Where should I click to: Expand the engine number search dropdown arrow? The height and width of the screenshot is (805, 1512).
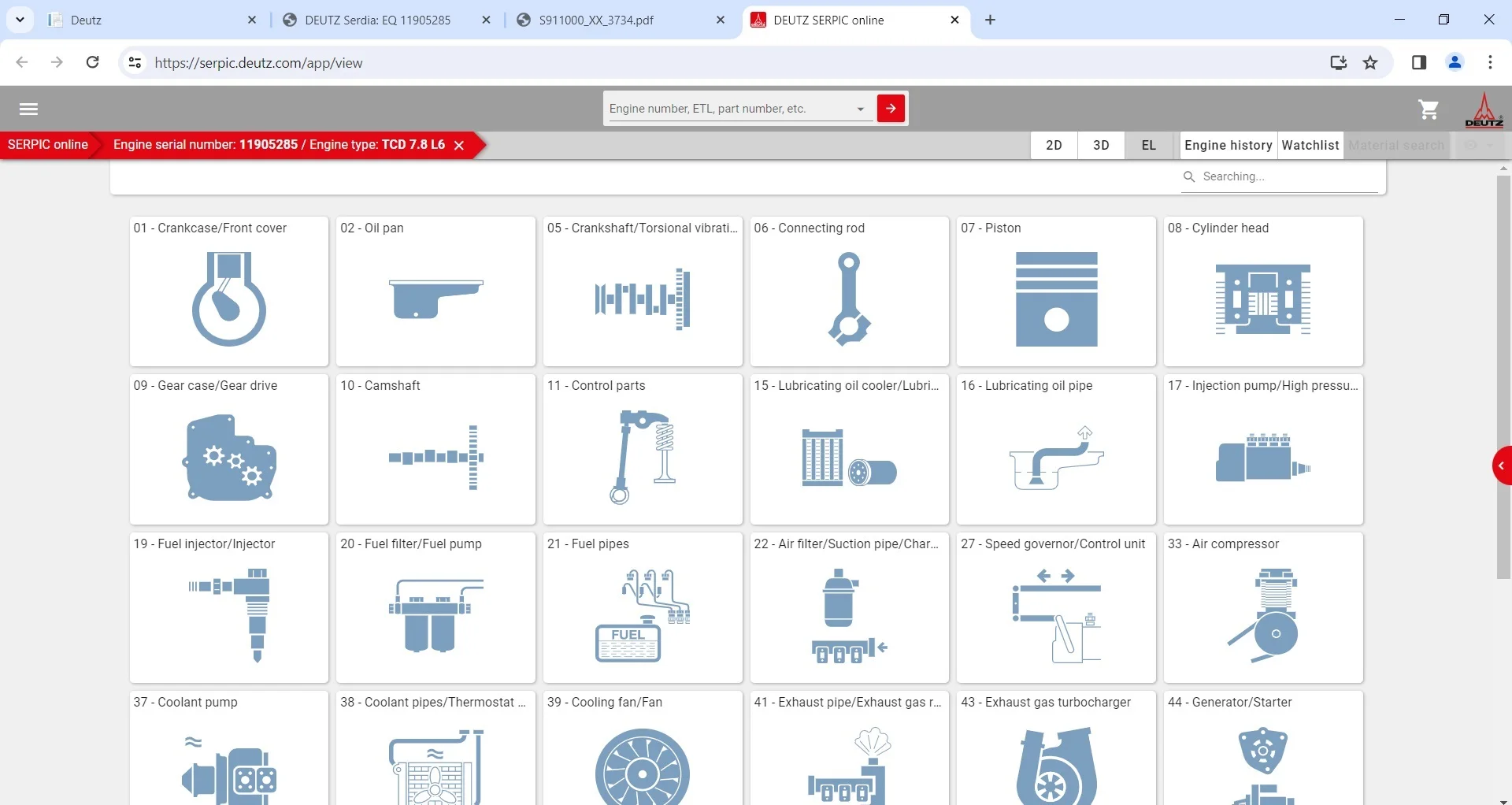pyautogui.click(x=860, y=109)
